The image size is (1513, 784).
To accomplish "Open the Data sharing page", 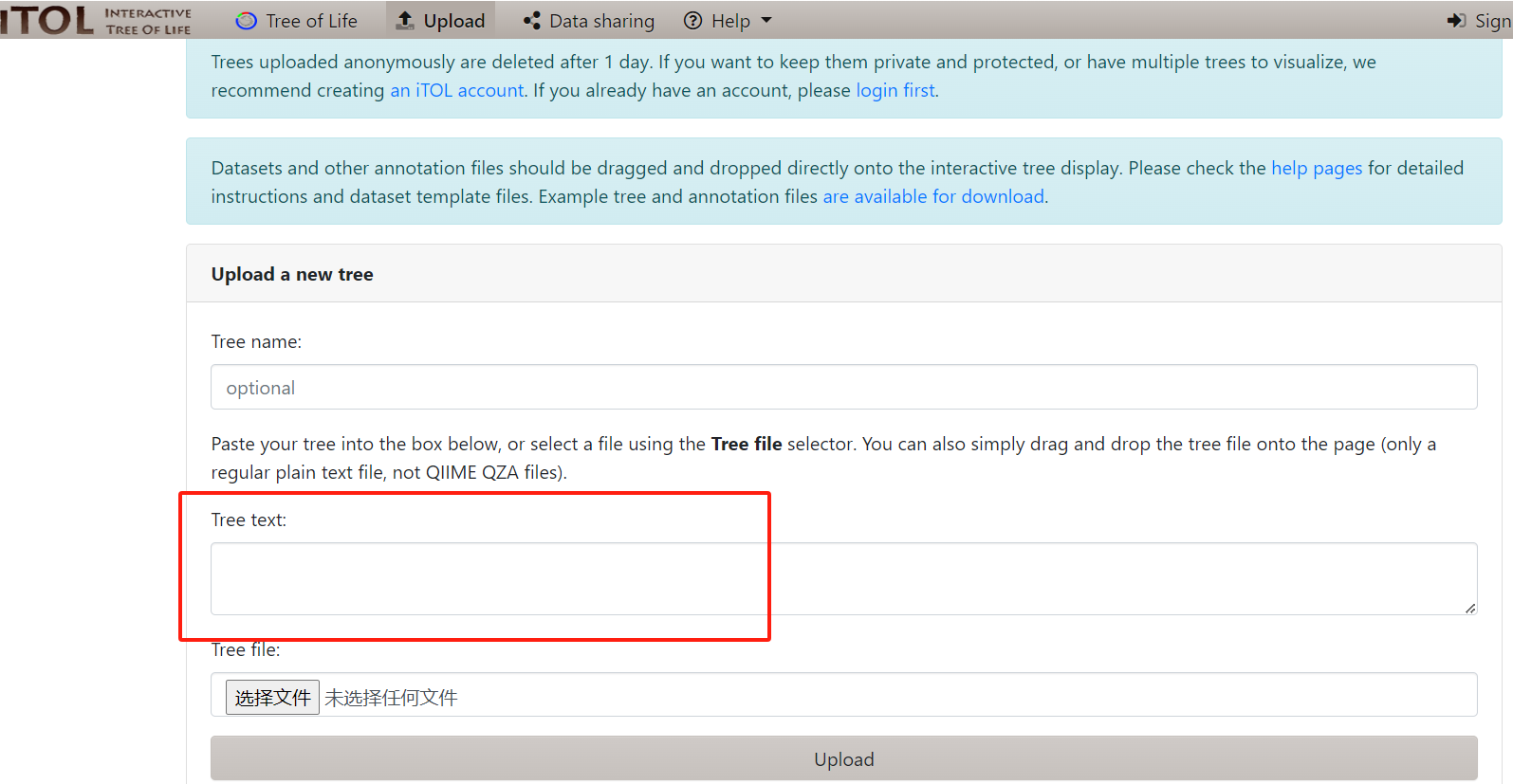I will point(589,21).
